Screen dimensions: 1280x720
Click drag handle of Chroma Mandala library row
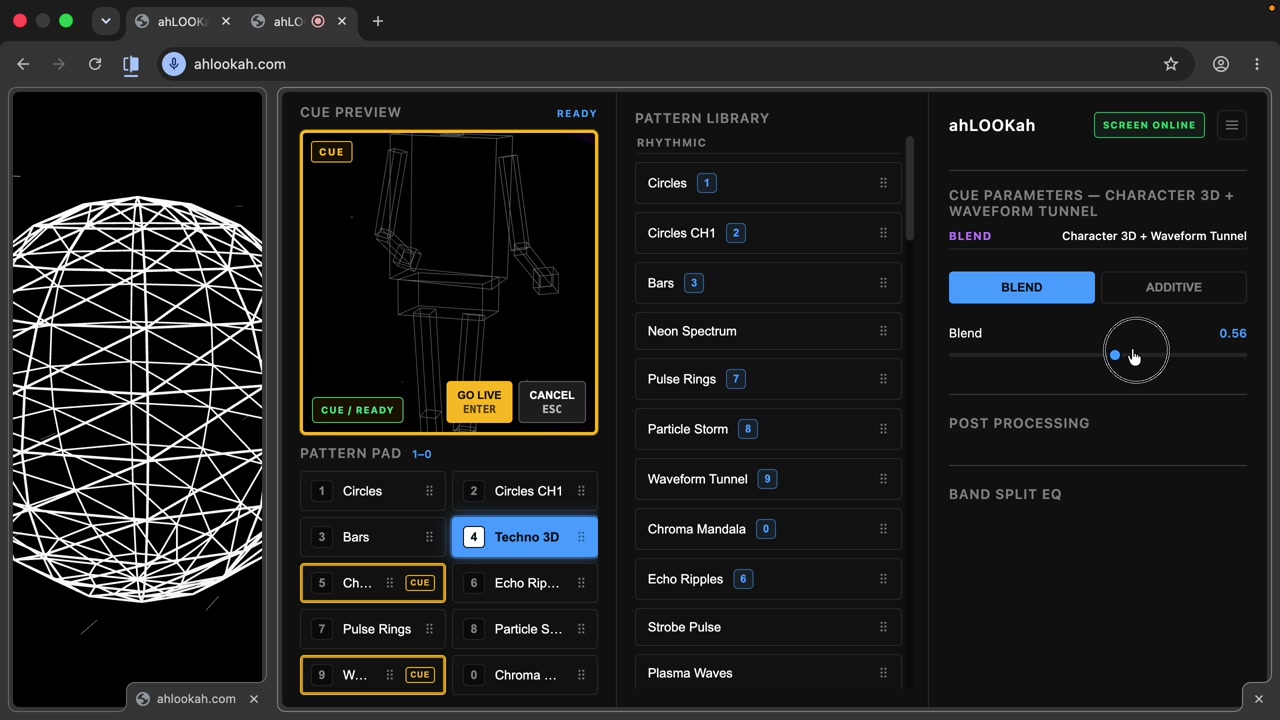(883, 529)
